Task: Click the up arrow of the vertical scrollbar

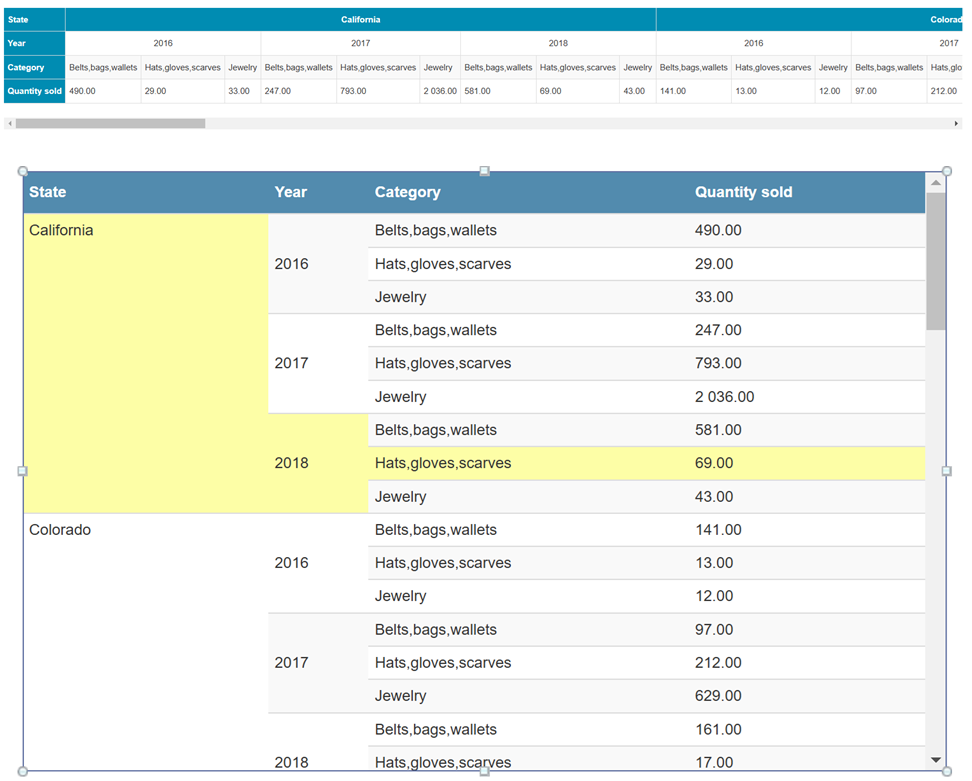Action: tap(936, 183)
